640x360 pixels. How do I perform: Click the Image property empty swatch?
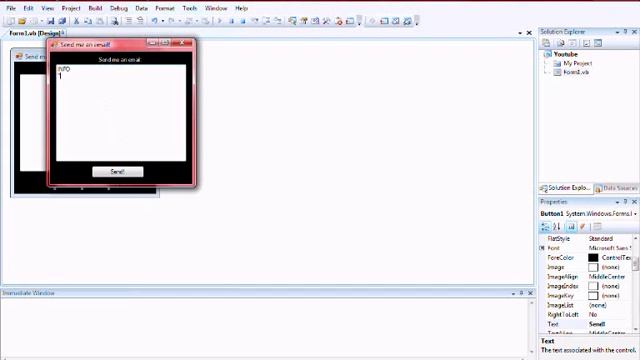pos(593,267)
